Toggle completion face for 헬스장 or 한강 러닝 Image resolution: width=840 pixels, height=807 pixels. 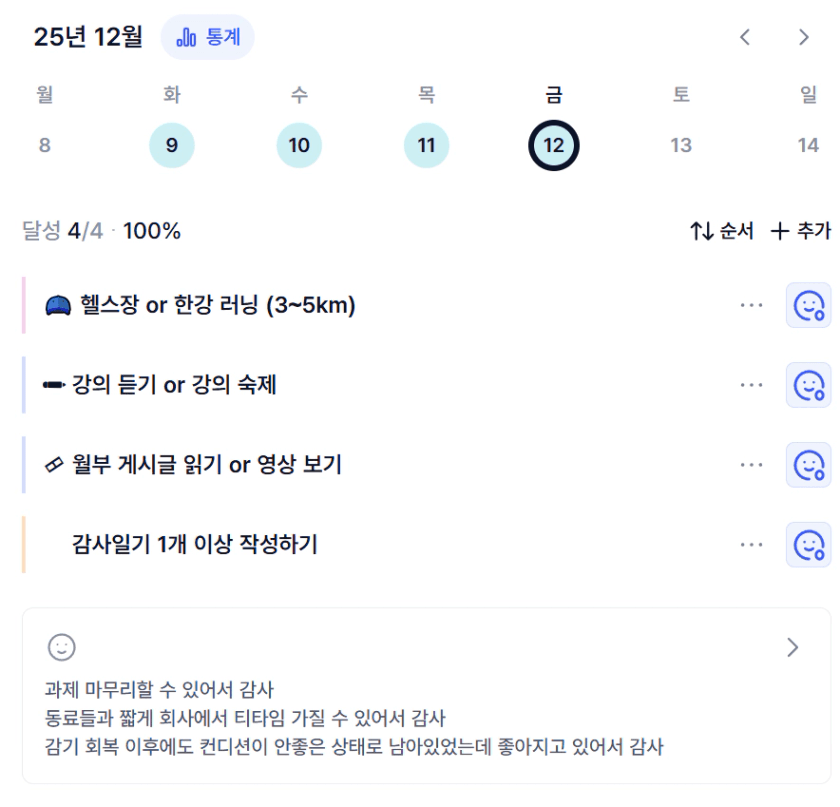point(808,305)
